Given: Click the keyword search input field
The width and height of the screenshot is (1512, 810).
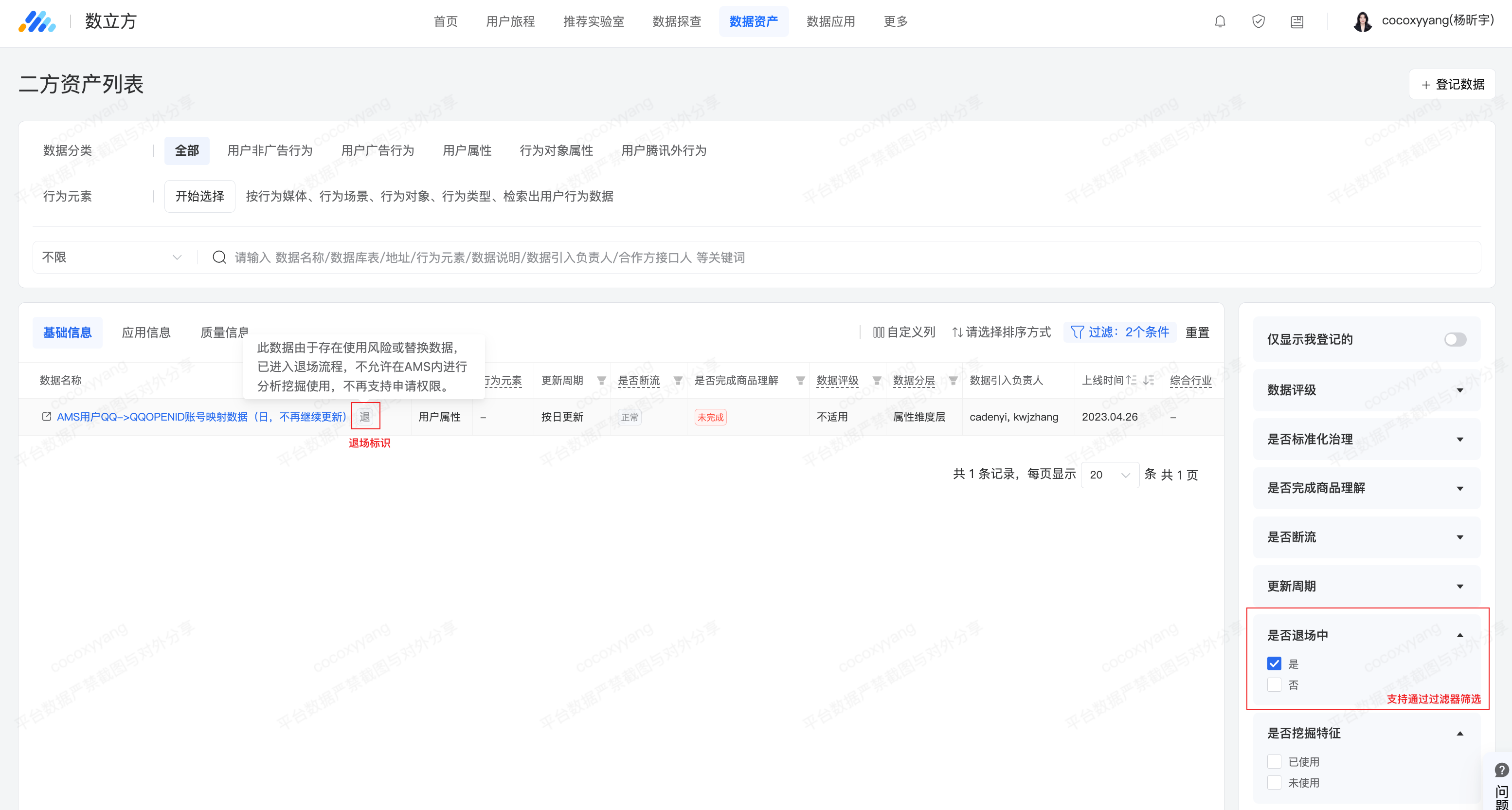Looking at the screenshot, I should click(x=822, y=258).
